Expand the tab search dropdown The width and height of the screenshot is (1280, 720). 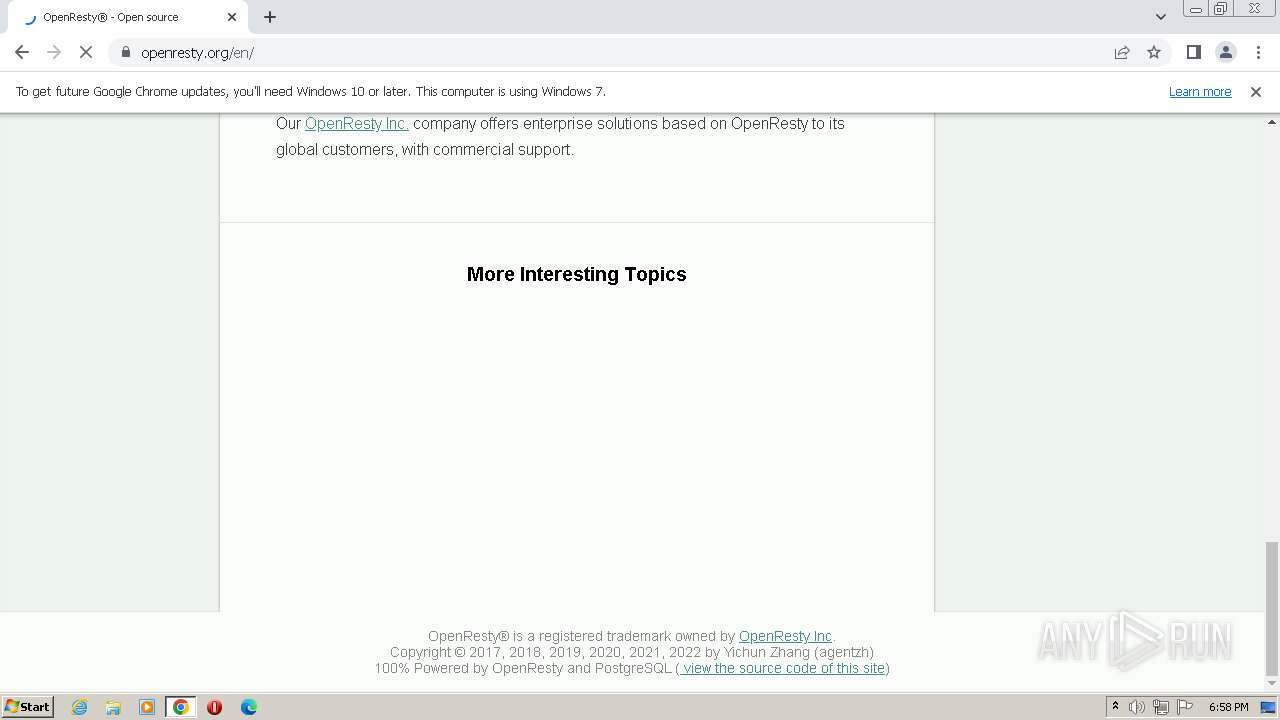coord(1161,17)
